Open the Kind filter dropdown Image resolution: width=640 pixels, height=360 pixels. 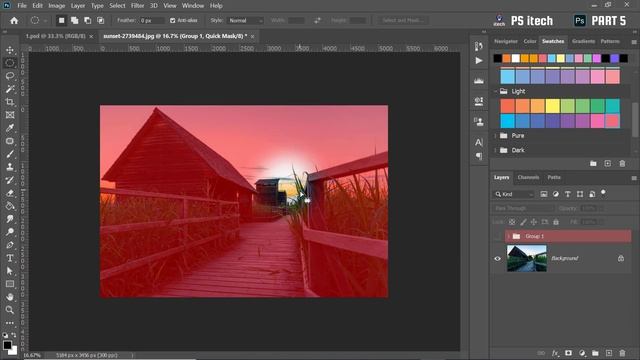click(514, 194)
